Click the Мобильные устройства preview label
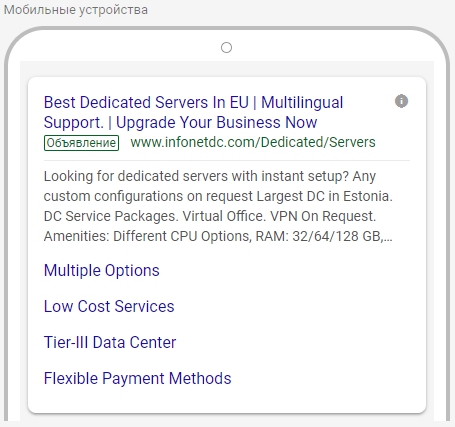The height and width of the screenshot is (427, 455). coord(76,10)
